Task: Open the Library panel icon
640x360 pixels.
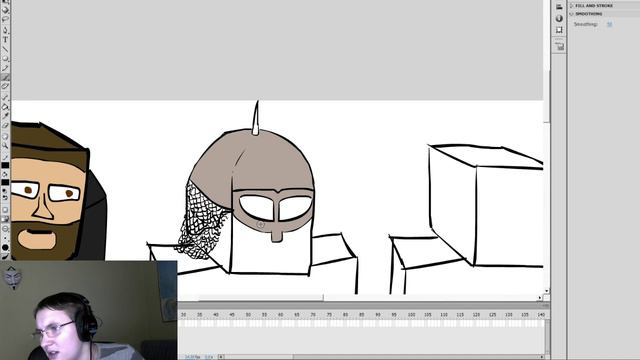Action: (559, 47)
